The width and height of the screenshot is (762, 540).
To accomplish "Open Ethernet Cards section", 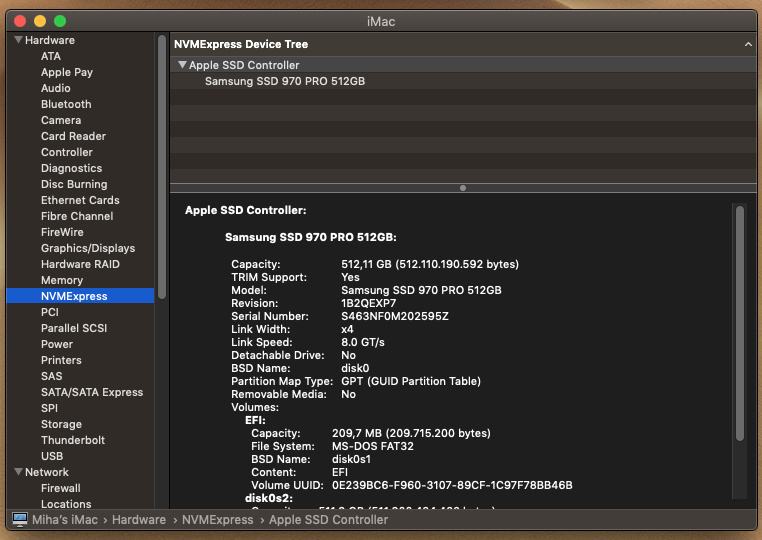I will 80,200.
